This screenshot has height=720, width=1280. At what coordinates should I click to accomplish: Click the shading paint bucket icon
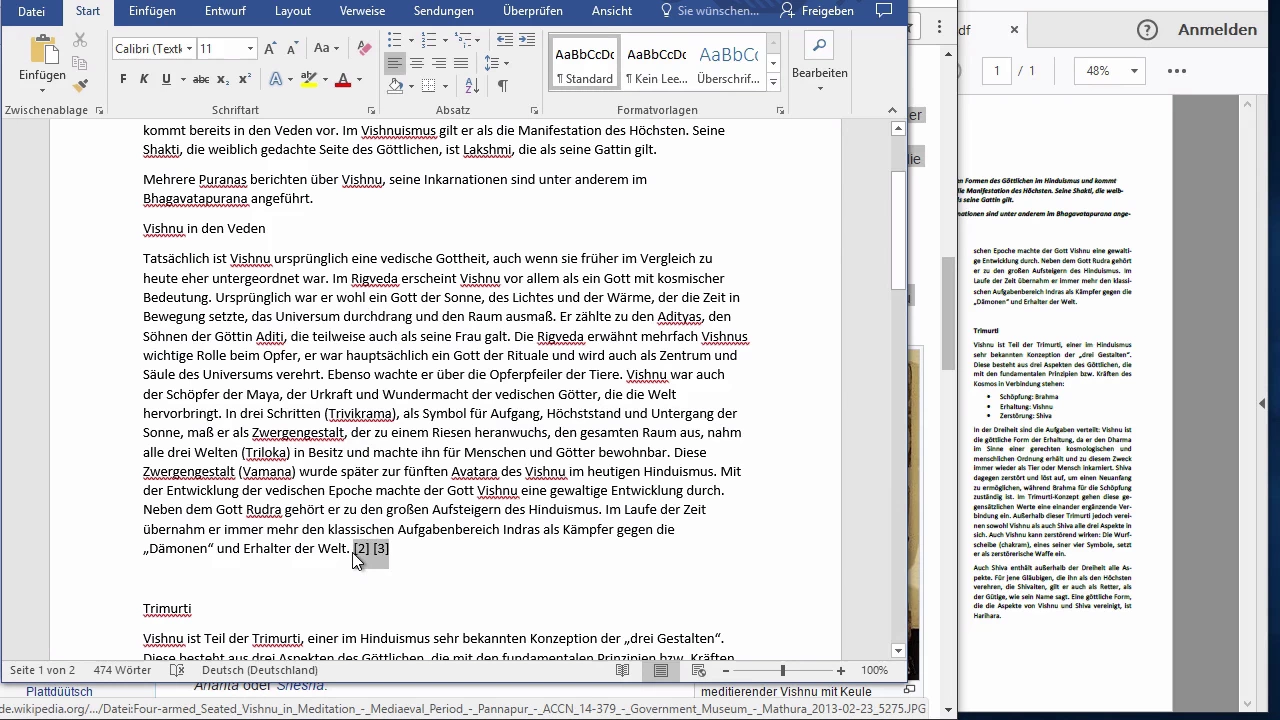(x=395, y=86)
